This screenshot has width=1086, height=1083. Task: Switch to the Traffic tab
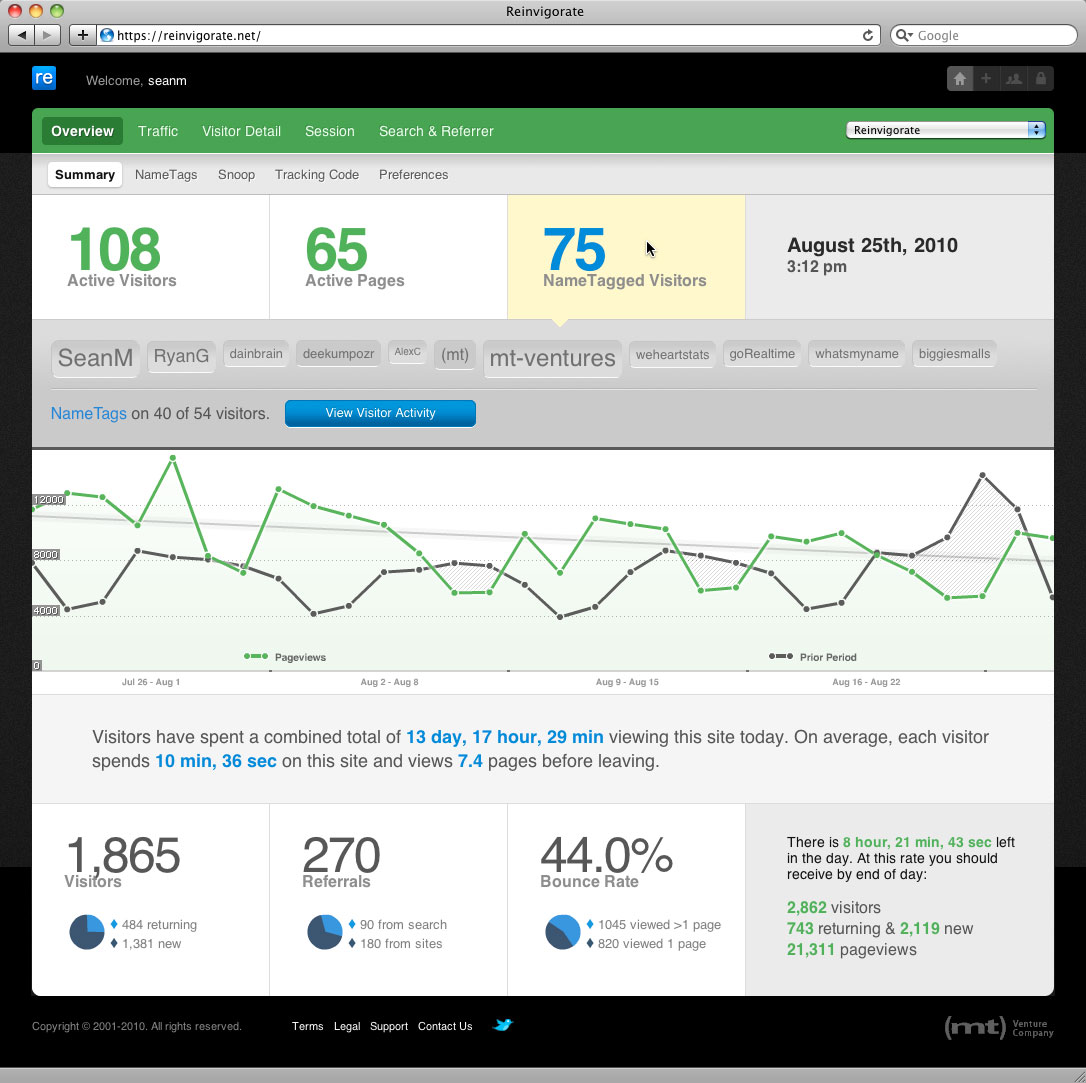[x=158, y=131]
